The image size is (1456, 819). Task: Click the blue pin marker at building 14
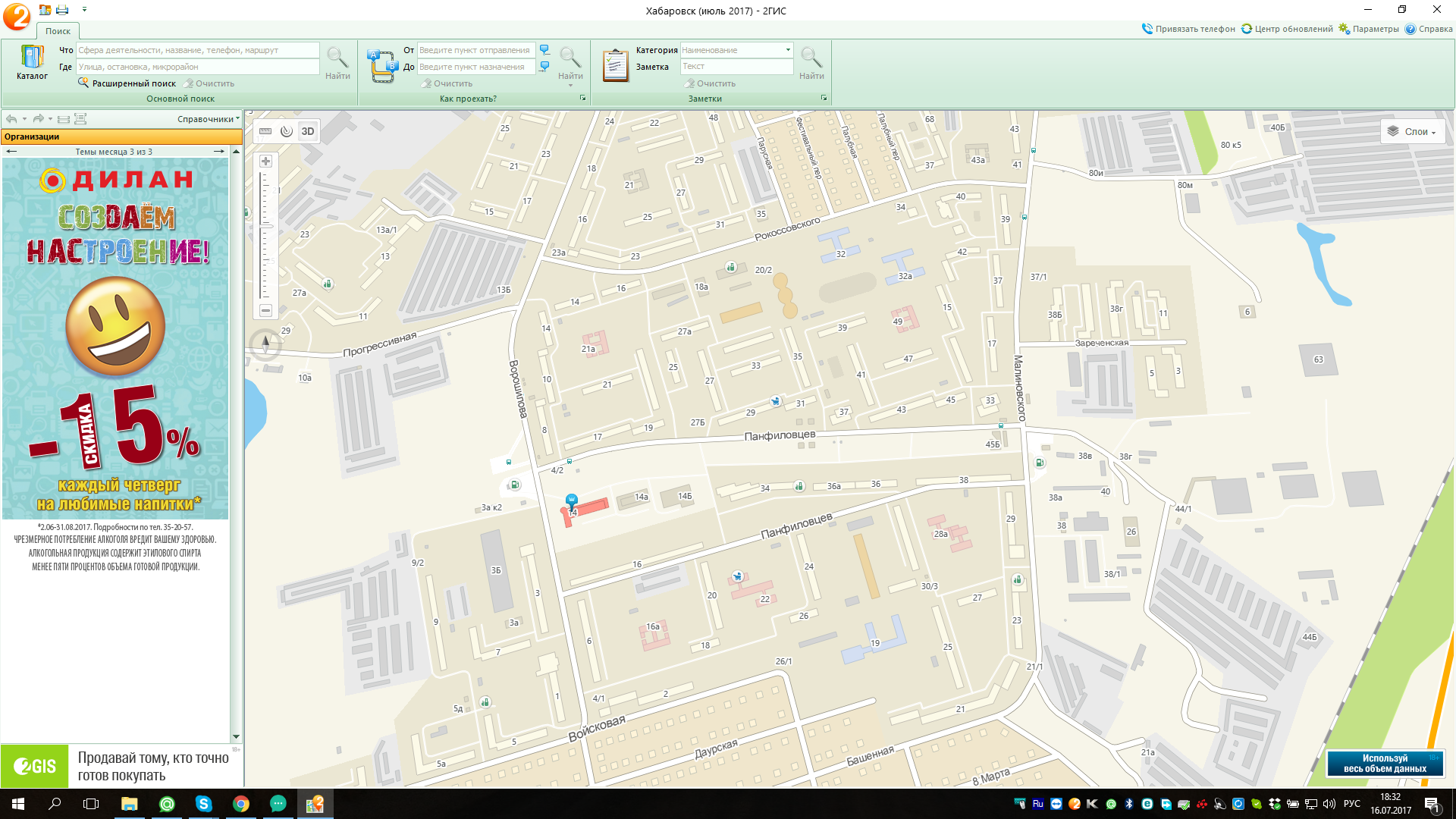point(572,500)
